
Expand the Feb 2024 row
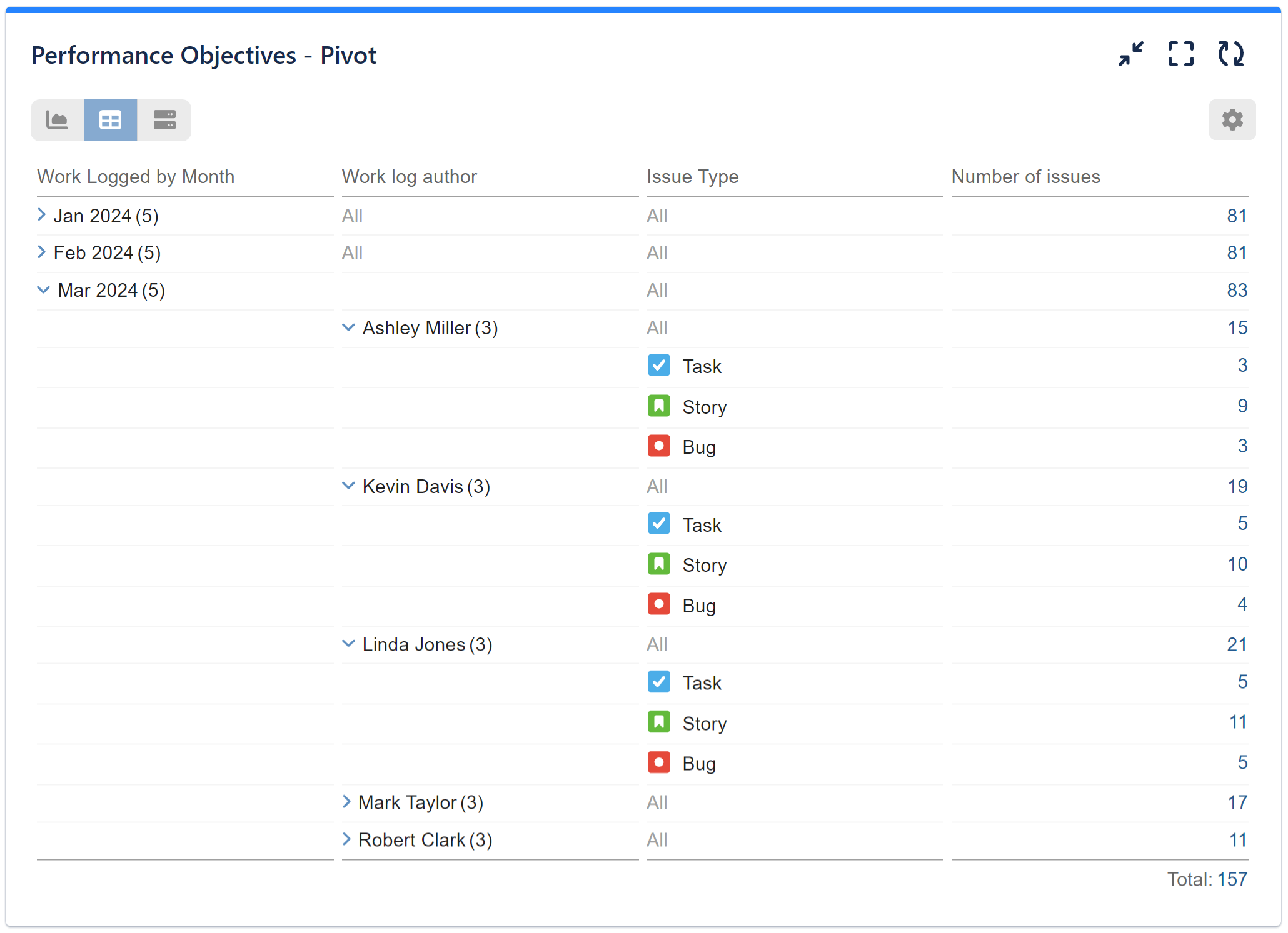[x=41, y=252]
